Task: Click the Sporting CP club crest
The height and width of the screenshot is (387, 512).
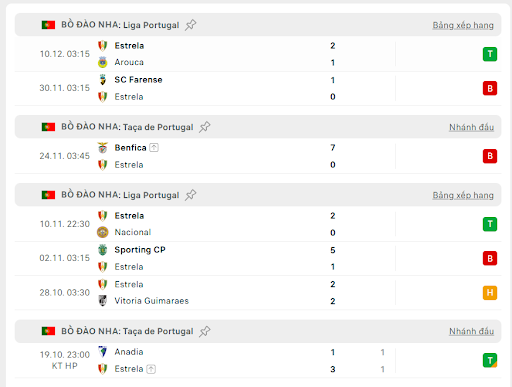Action: (103, 250)
